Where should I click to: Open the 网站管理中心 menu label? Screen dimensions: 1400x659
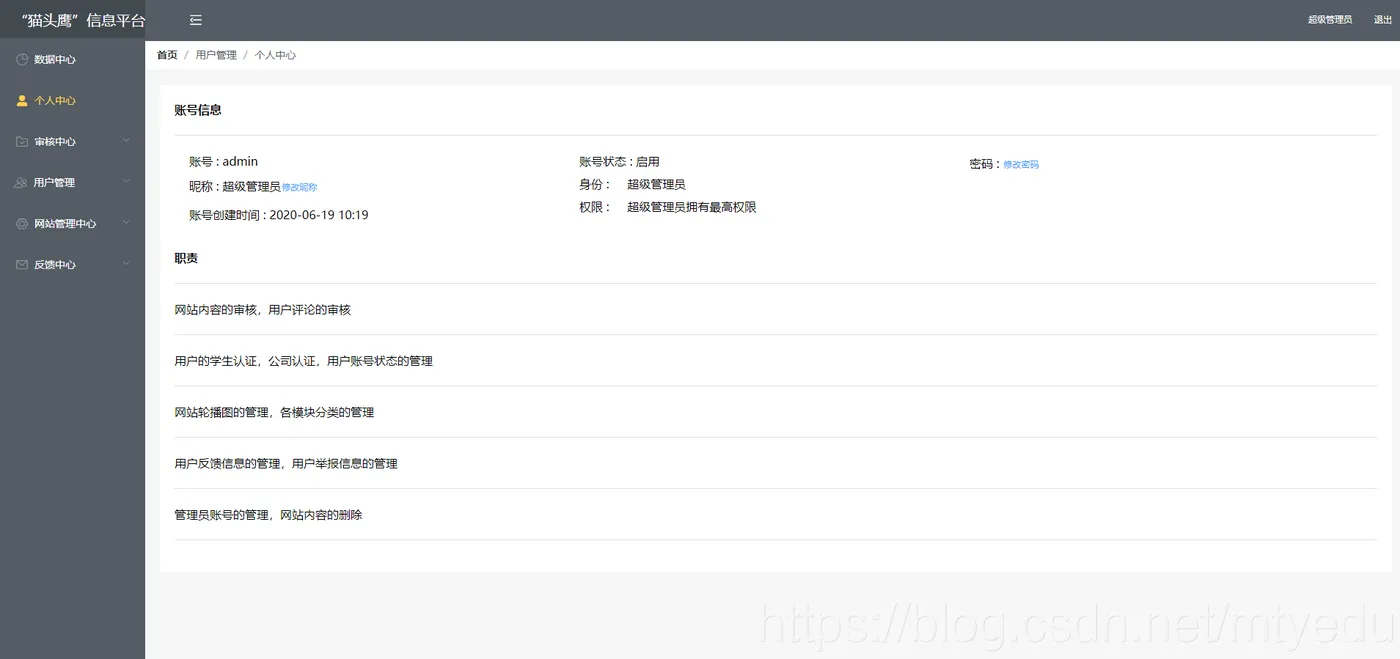click(65, 224)
